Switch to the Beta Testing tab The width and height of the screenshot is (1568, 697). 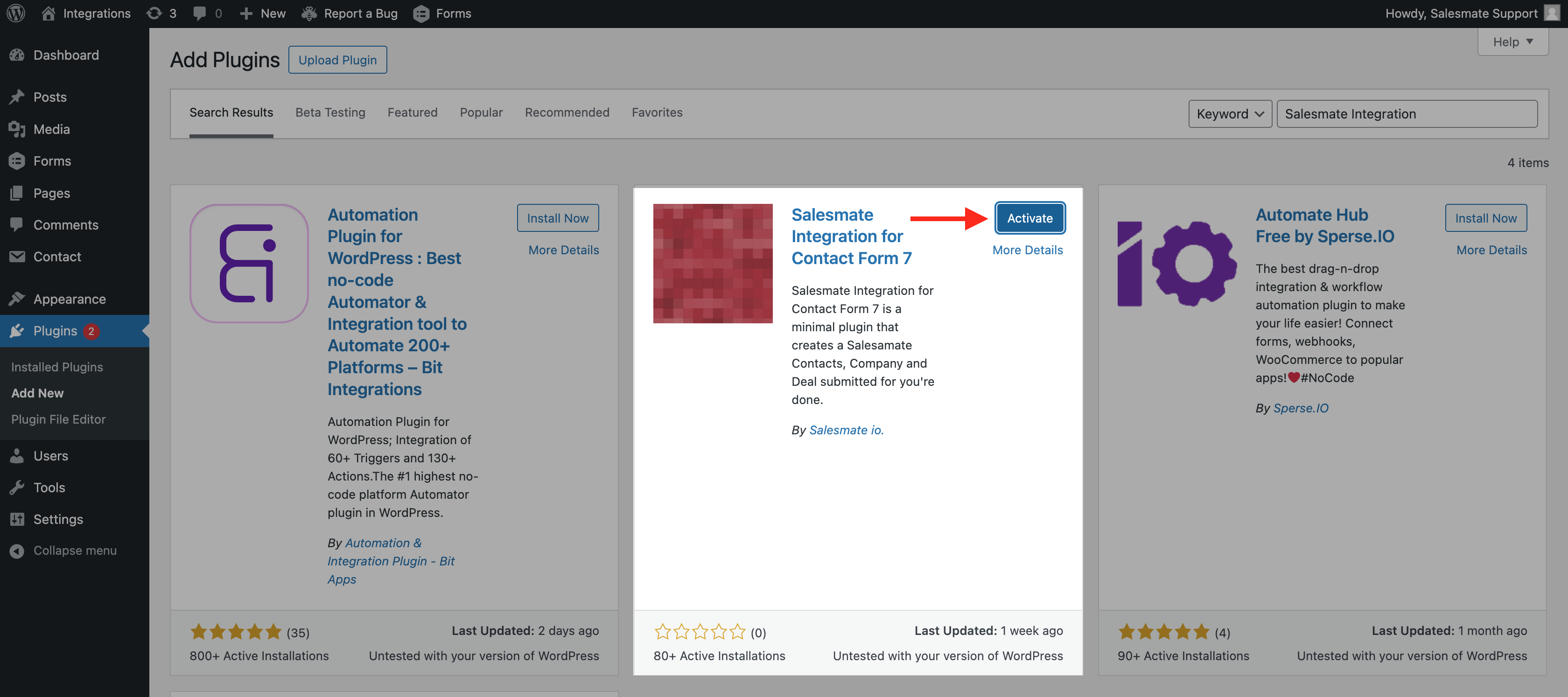(x=330, y=112)
